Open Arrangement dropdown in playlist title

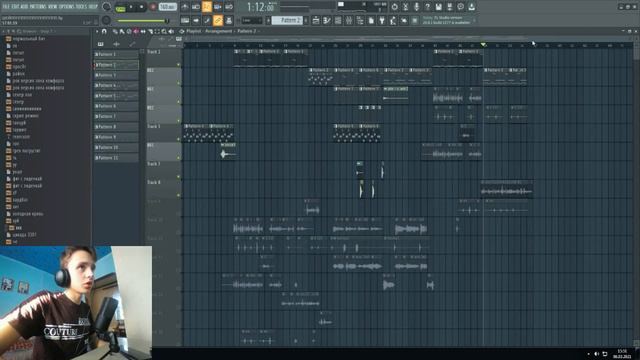tap(218, 31)
